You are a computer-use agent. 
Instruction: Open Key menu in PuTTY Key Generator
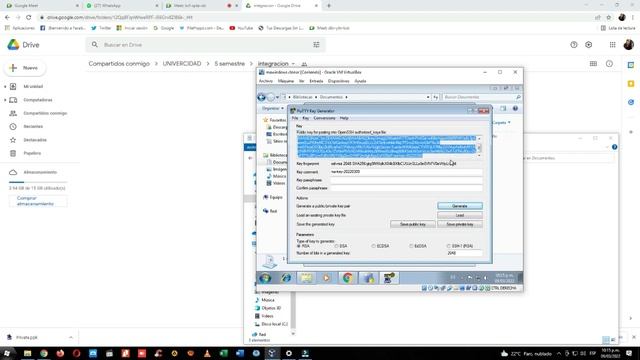pyautogui.click(x=305, y=118)
